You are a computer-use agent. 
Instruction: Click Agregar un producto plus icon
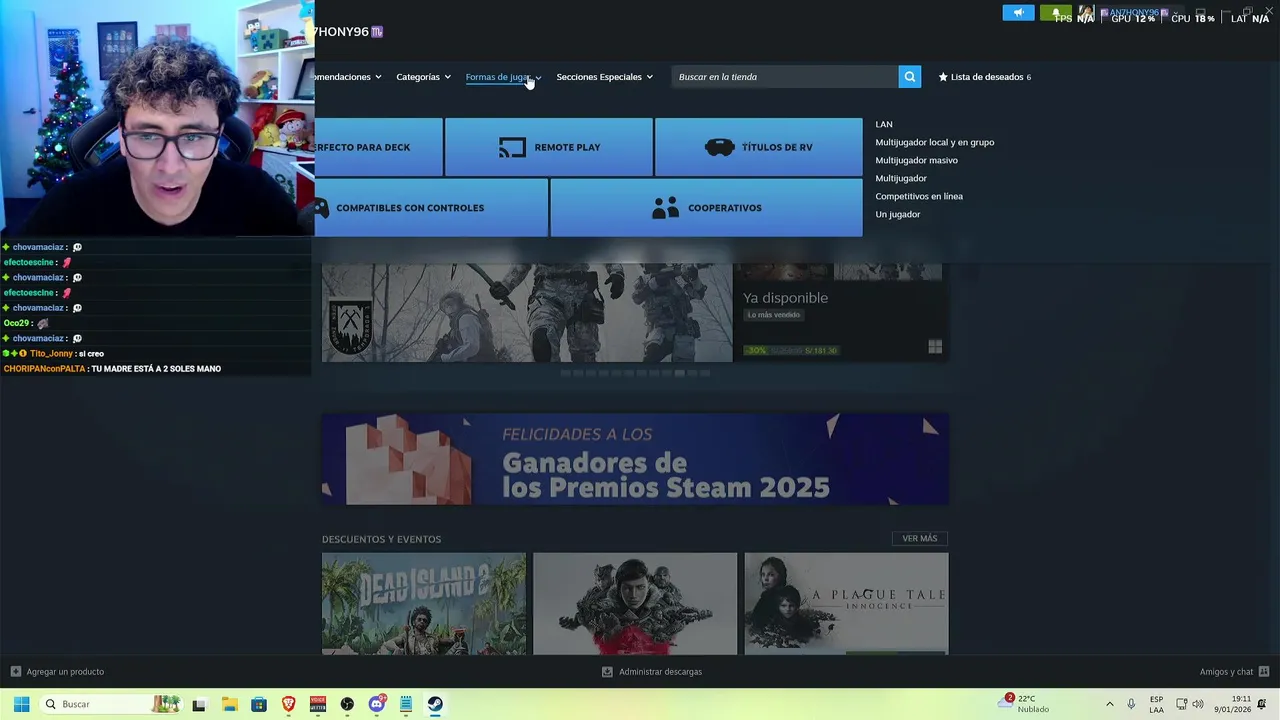click(x=16, y=672)
